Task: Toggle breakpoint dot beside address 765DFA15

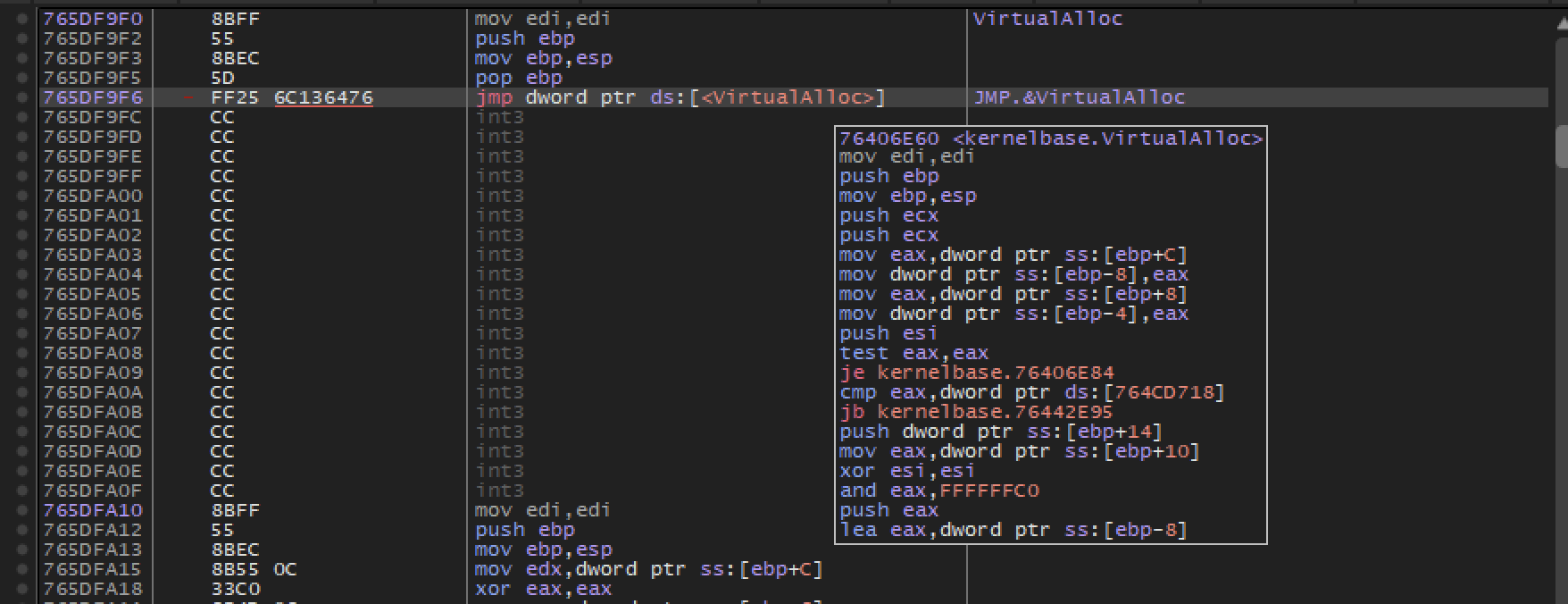Action: tap(21, 569)
